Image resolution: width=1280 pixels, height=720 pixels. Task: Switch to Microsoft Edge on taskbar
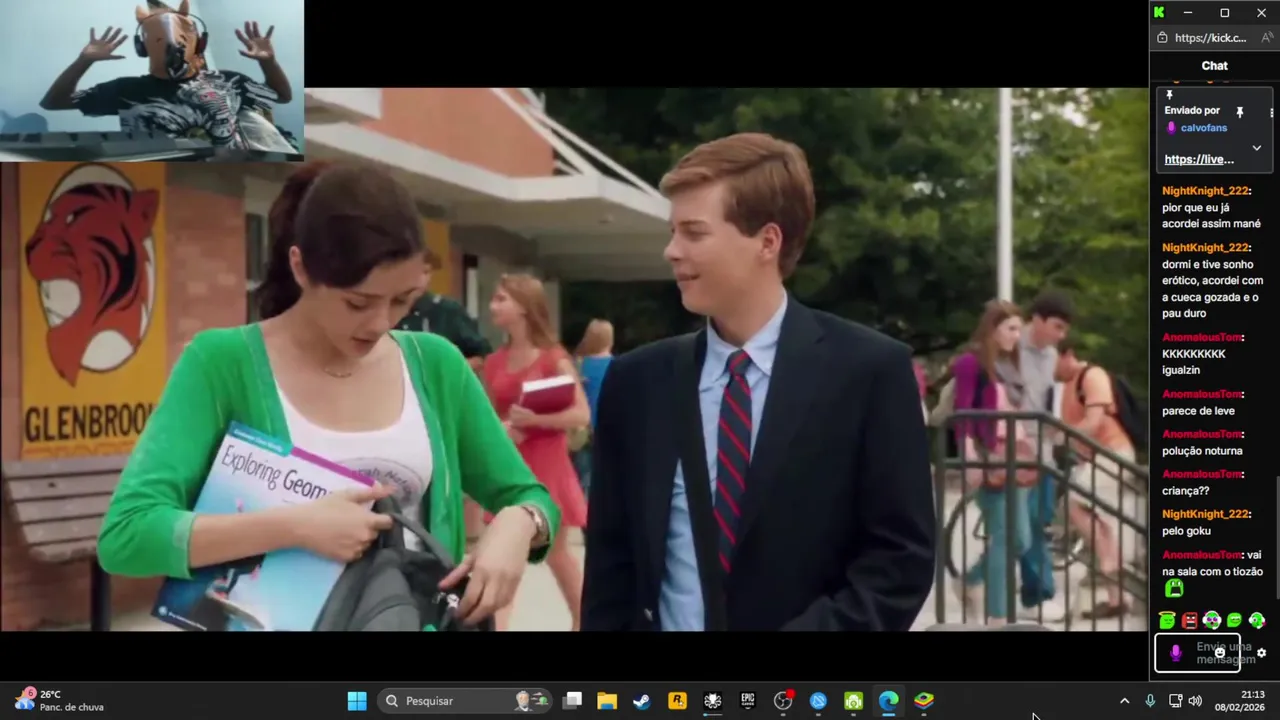tap(889, 701)
